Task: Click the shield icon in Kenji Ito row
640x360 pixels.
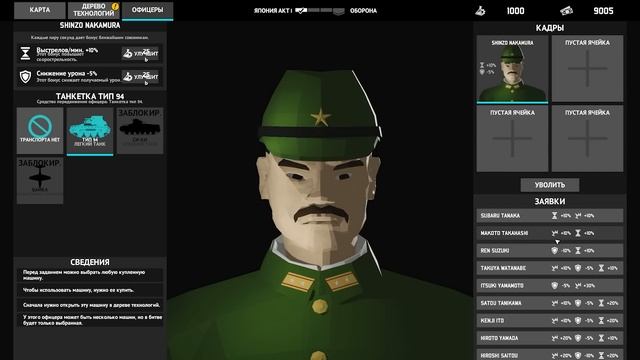Action: 578,321
